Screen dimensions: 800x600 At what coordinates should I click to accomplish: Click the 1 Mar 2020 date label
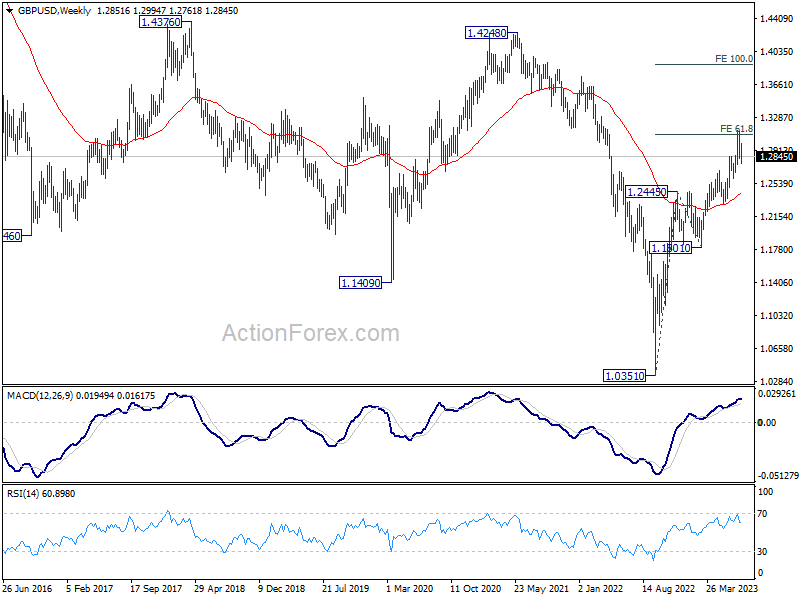410,589
